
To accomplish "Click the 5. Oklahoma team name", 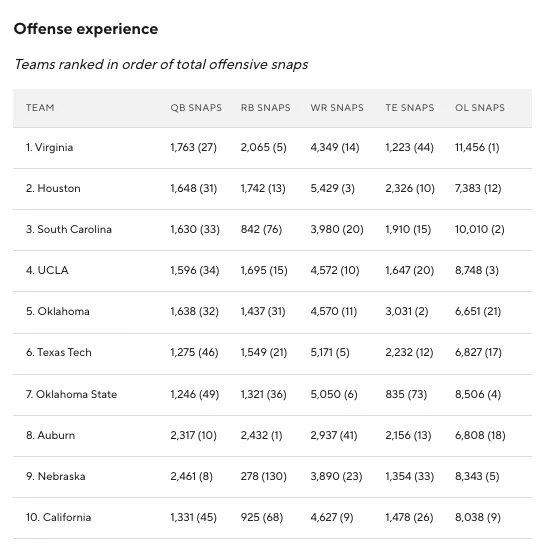I will (x=58, y=311).
